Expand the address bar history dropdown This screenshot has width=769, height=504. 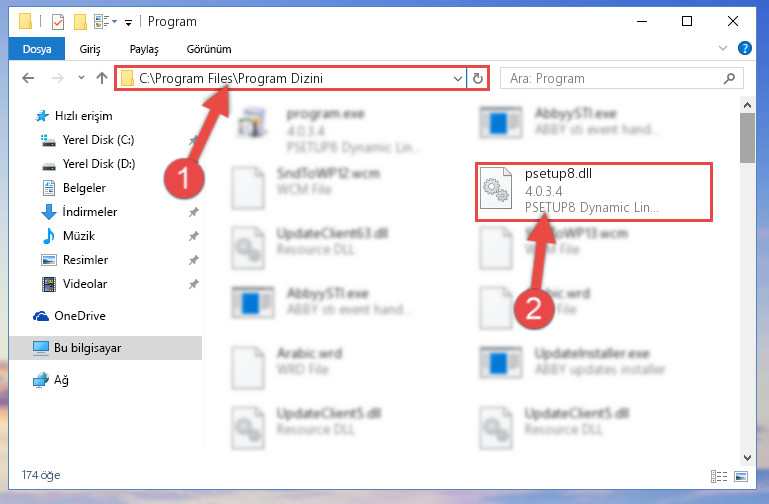(458, 78)
